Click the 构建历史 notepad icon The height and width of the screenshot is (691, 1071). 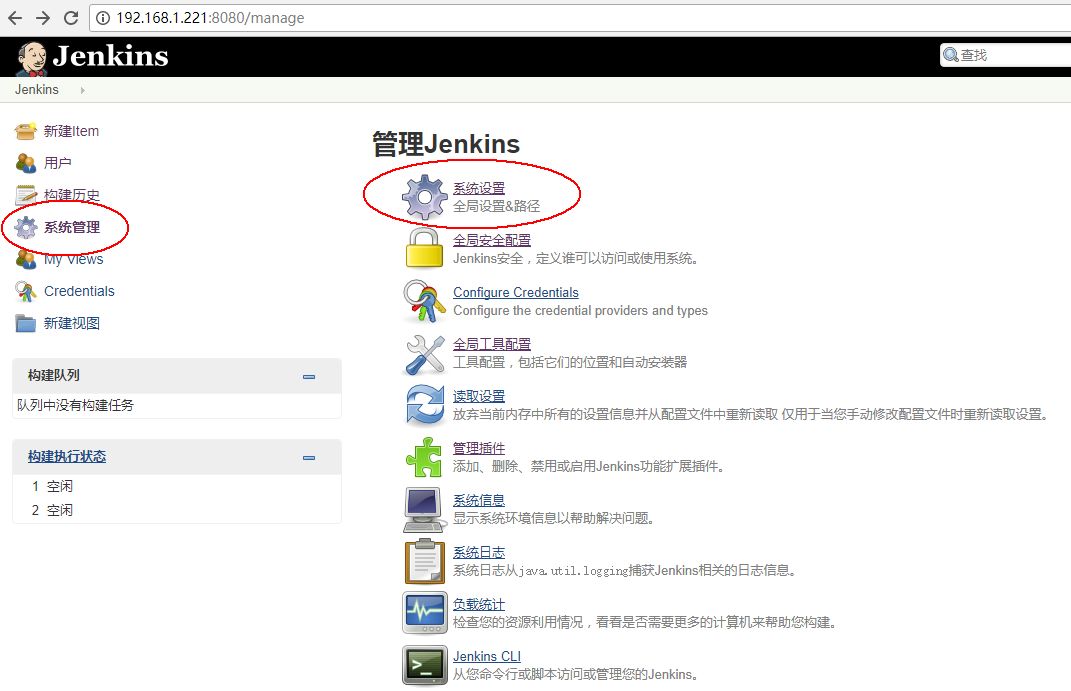[x=26, y=195]
